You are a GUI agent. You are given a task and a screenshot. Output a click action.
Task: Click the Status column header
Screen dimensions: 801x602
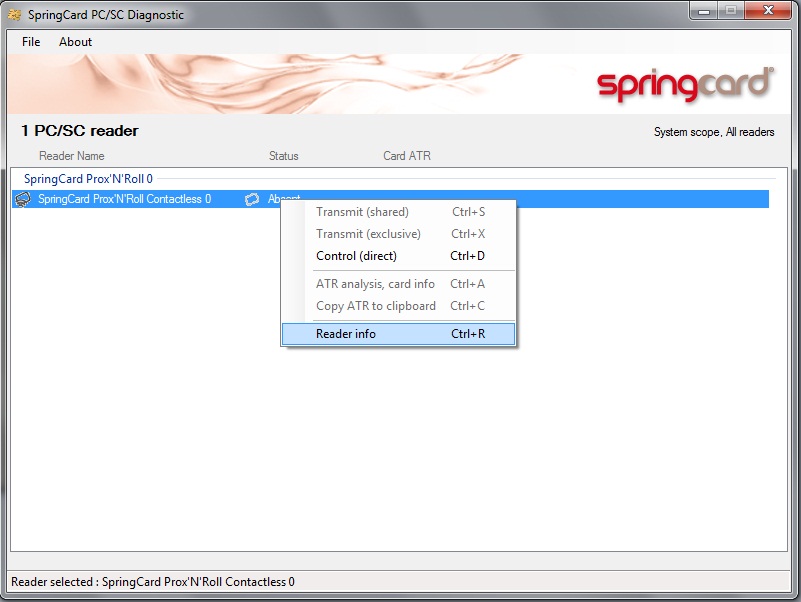[284, 156]
